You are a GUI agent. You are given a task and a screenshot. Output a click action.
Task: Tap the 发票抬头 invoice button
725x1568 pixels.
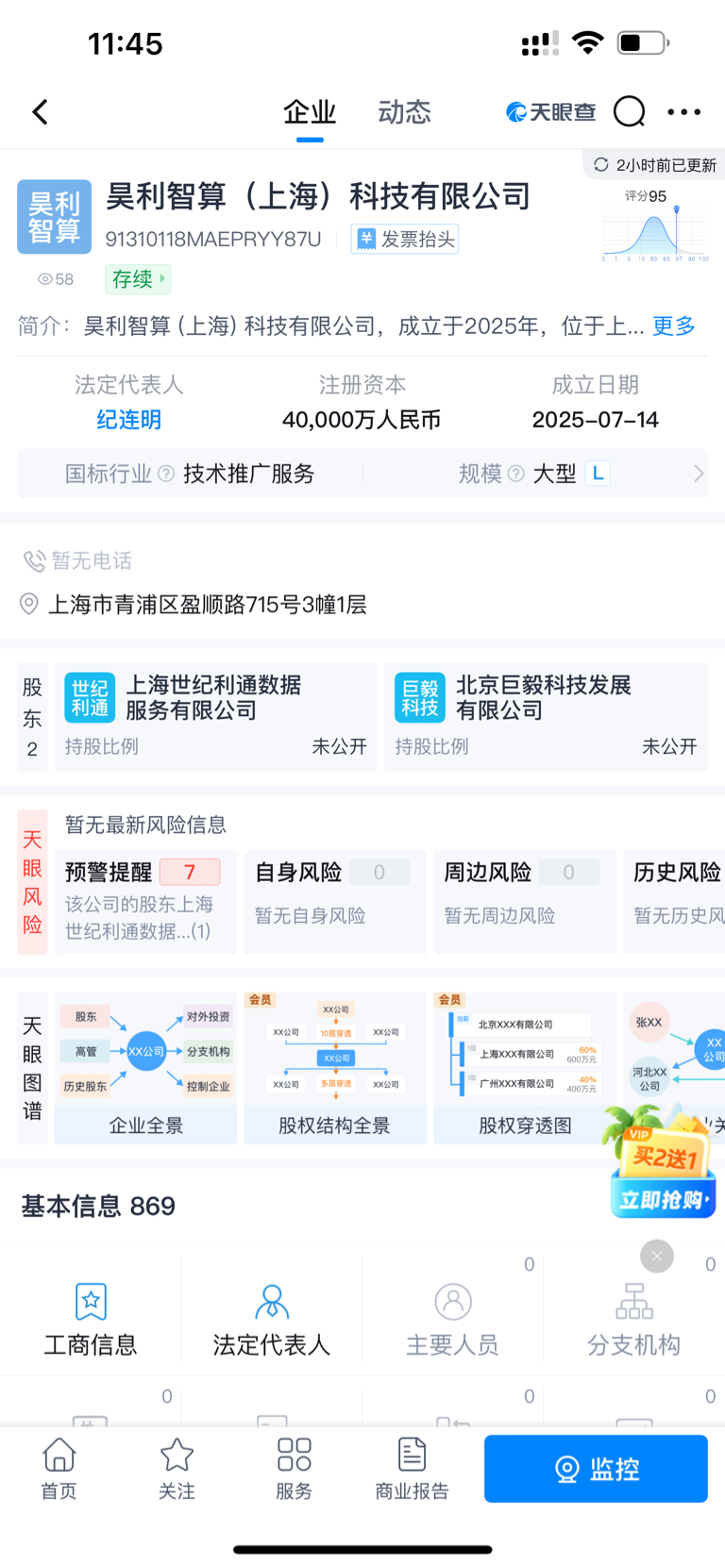[x=406, y=240]
